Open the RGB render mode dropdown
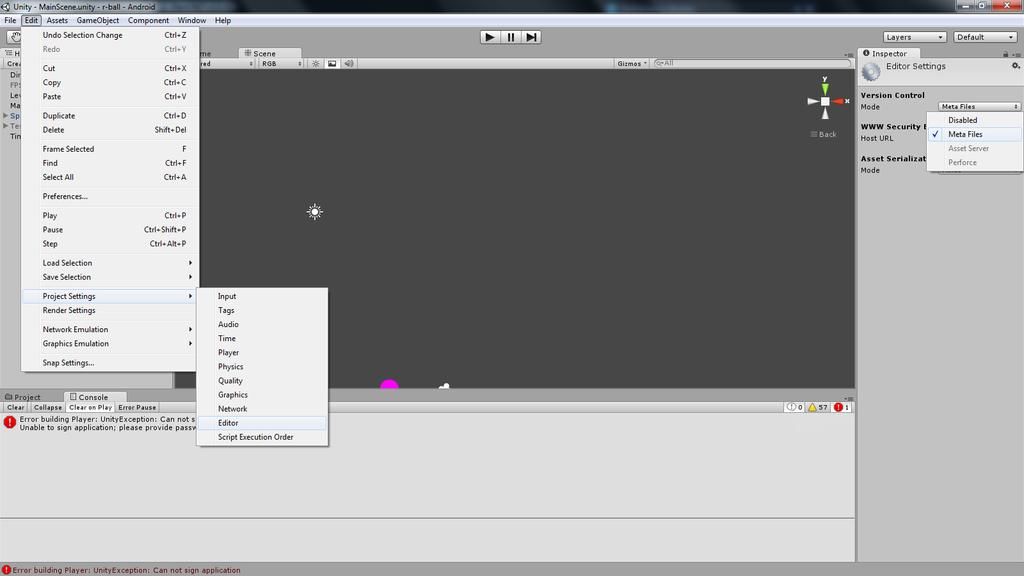Image resolution: width=1024 pixels, height=576 pixels. coord(281,63)
